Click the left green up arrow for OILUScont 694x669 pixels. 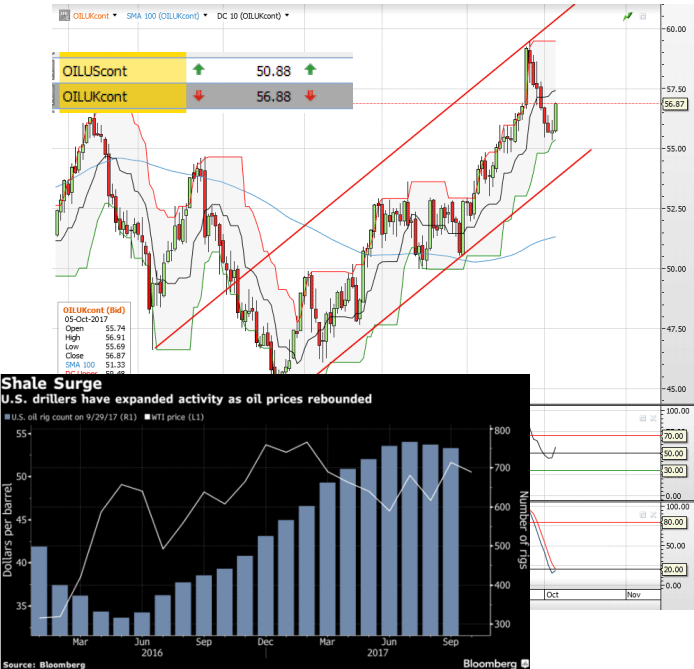coord(199,69)
